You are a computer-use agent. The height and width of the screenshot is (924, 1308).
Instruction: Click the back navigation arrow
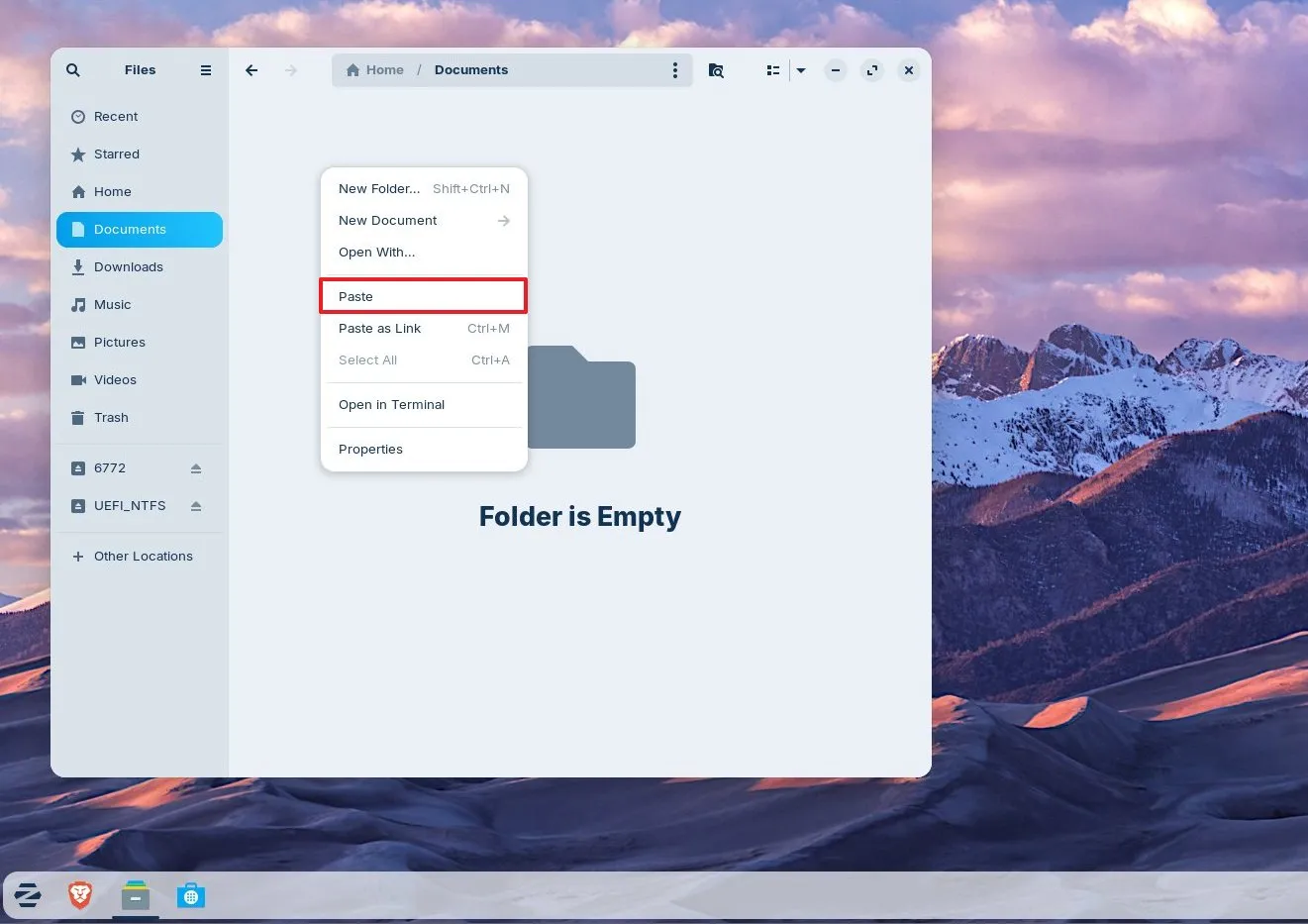(x=251, y=69)
